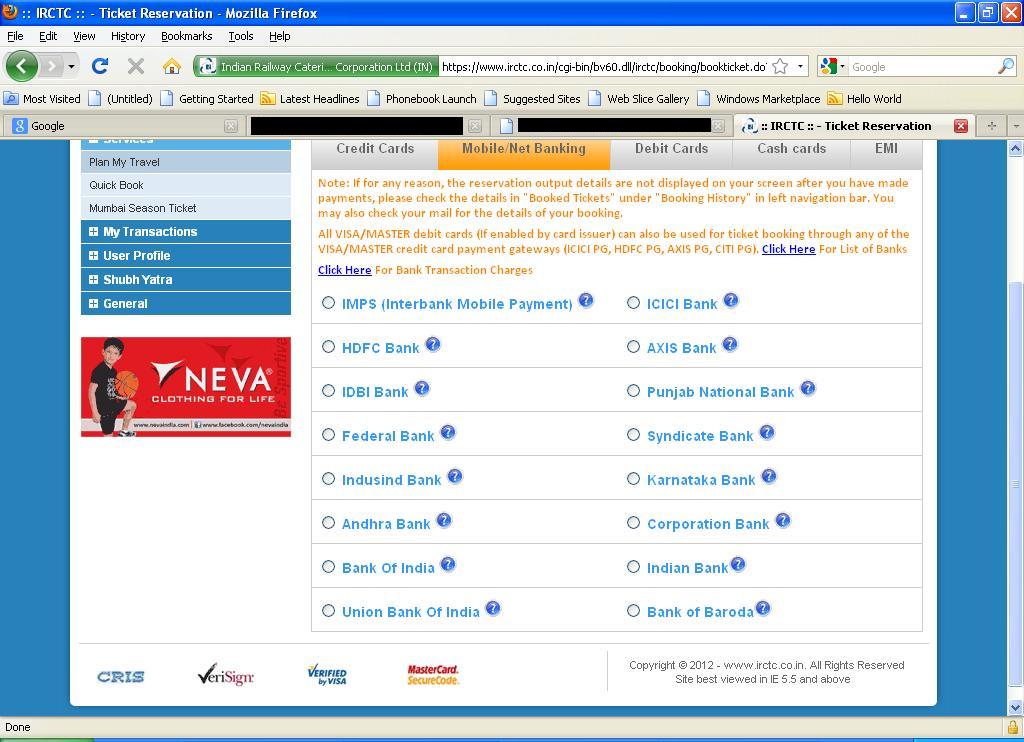Select Union Bank Of India payment option
This screenshot has width=1024, height=742.
point(328,609)
